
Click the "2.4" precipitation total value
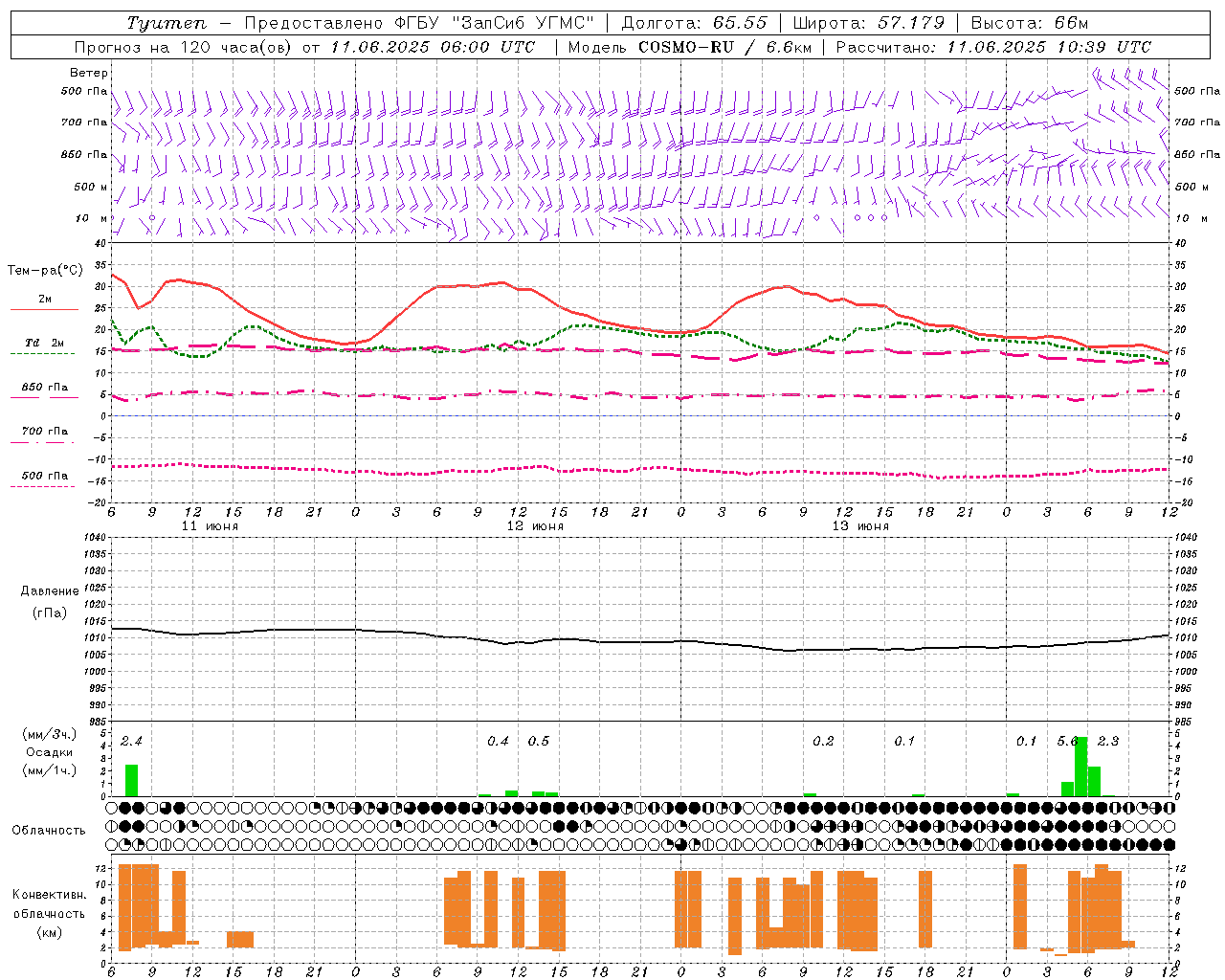click(131, 741)
